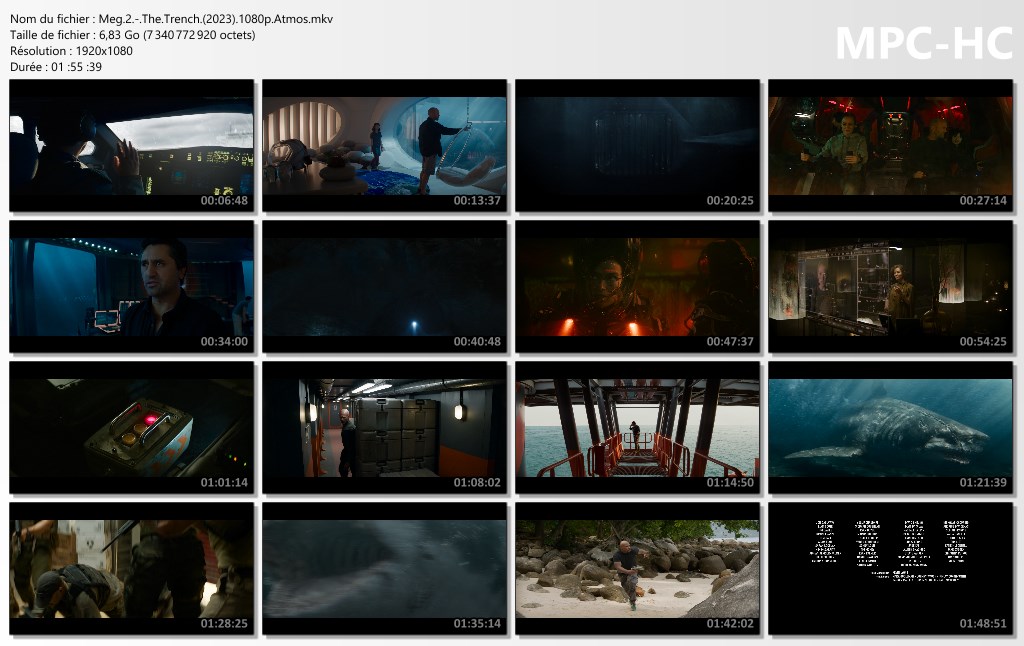
Task: Click the red button frame 01:01:14
Action: 131,427
